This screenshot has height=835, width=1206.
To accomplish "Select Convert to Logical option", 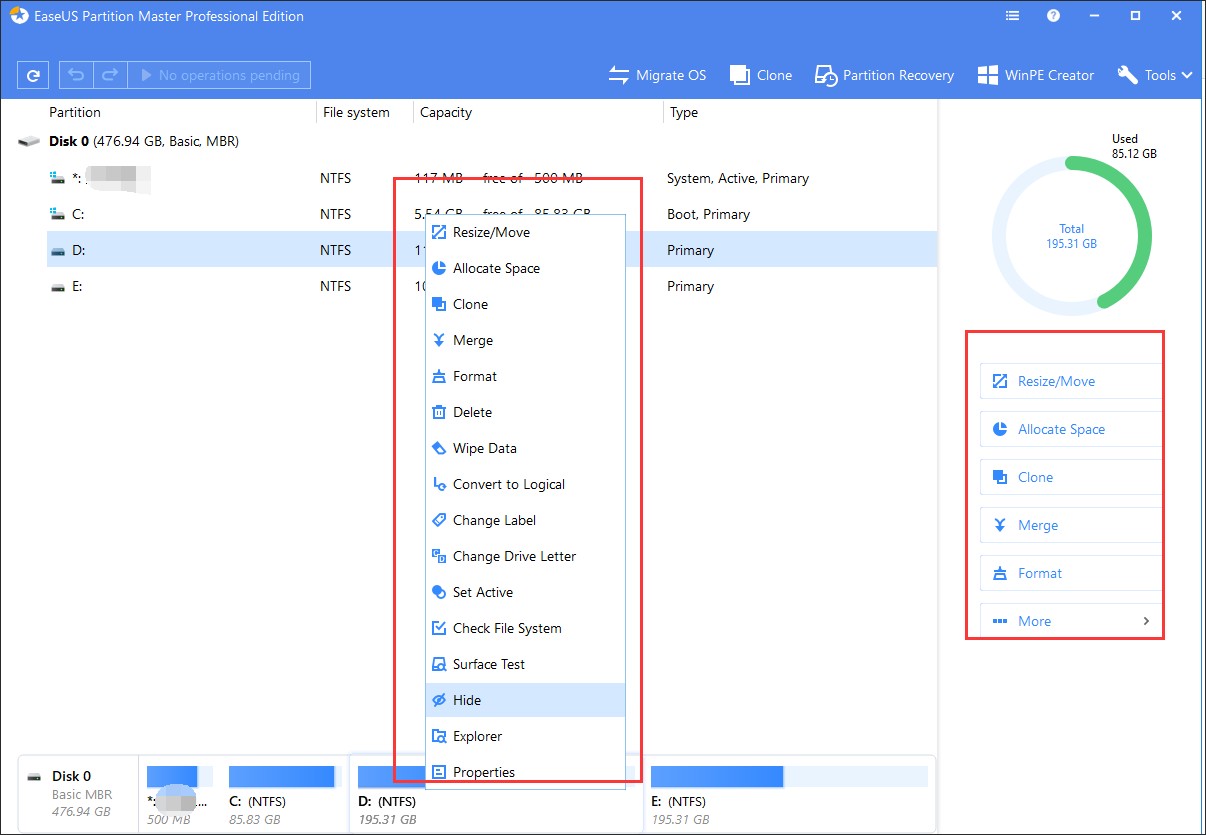I will (x=525, y=484).
